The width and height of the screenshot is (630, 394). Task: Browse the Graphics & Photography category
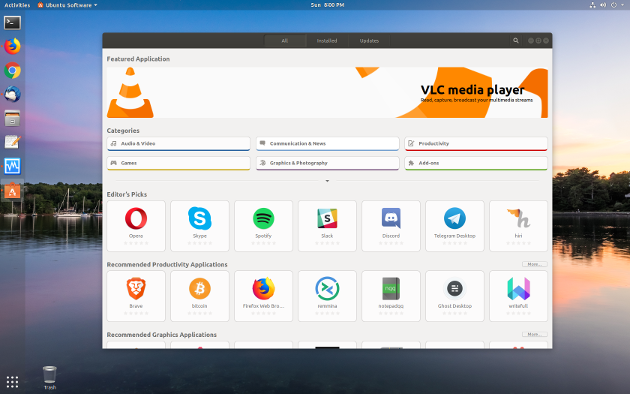tap(327, 163)
